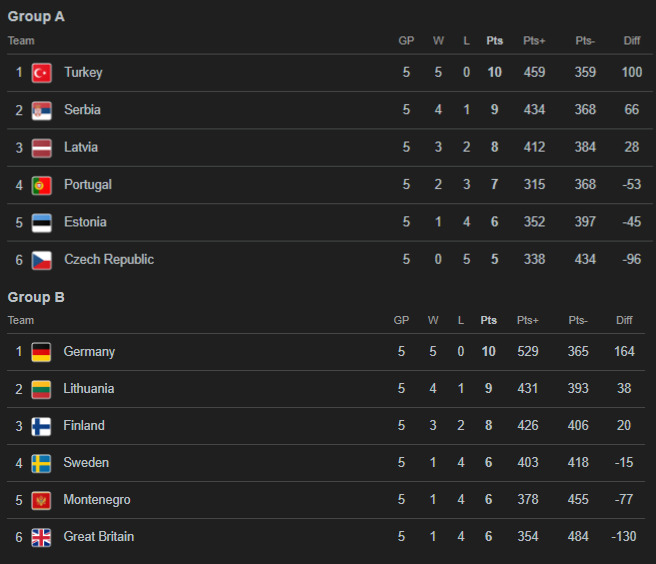The image size is (656, 564).
Task: Click the Finland flag icon
Action: pyautogui.click(x=41, y=426)
